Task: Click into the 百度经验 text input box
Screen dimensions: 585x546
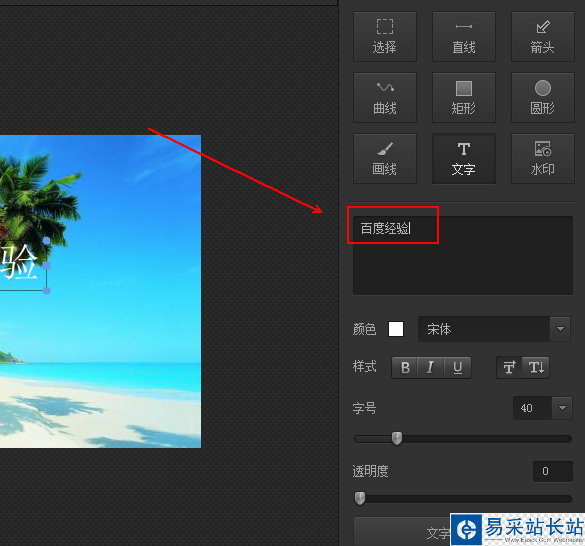Action: [x=463, y=256]
